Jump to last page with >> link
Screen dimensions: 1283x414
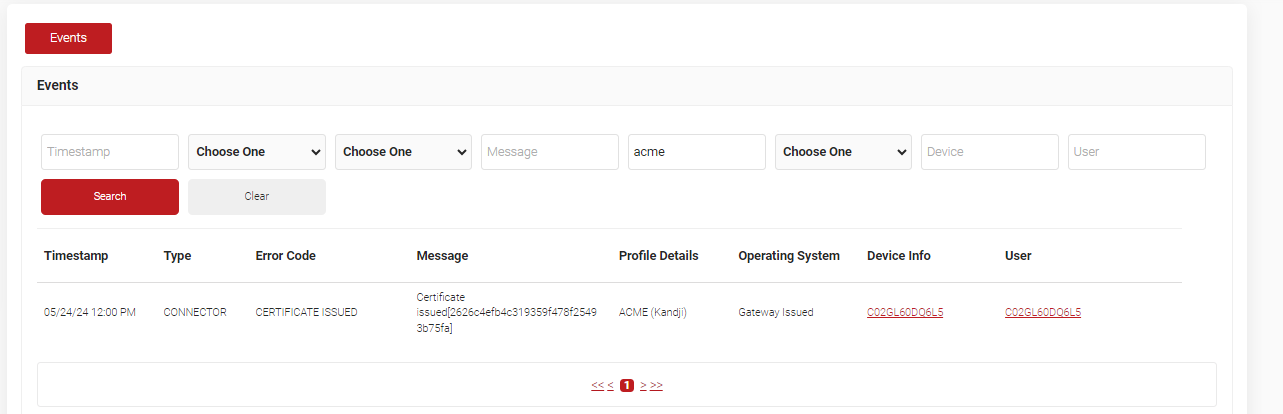coord(657,385)
